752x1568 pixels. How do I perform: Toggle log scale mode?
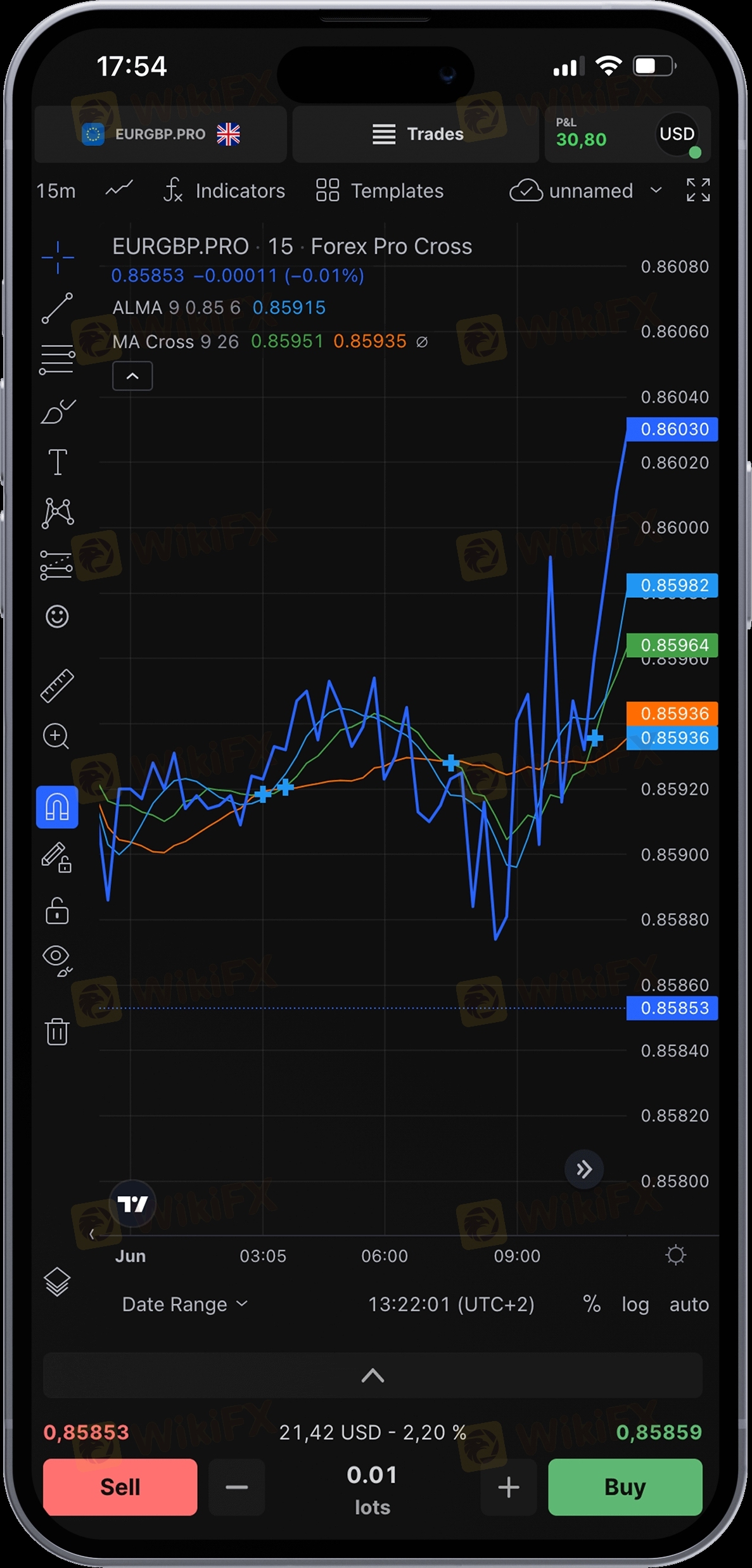(635, 1305)
